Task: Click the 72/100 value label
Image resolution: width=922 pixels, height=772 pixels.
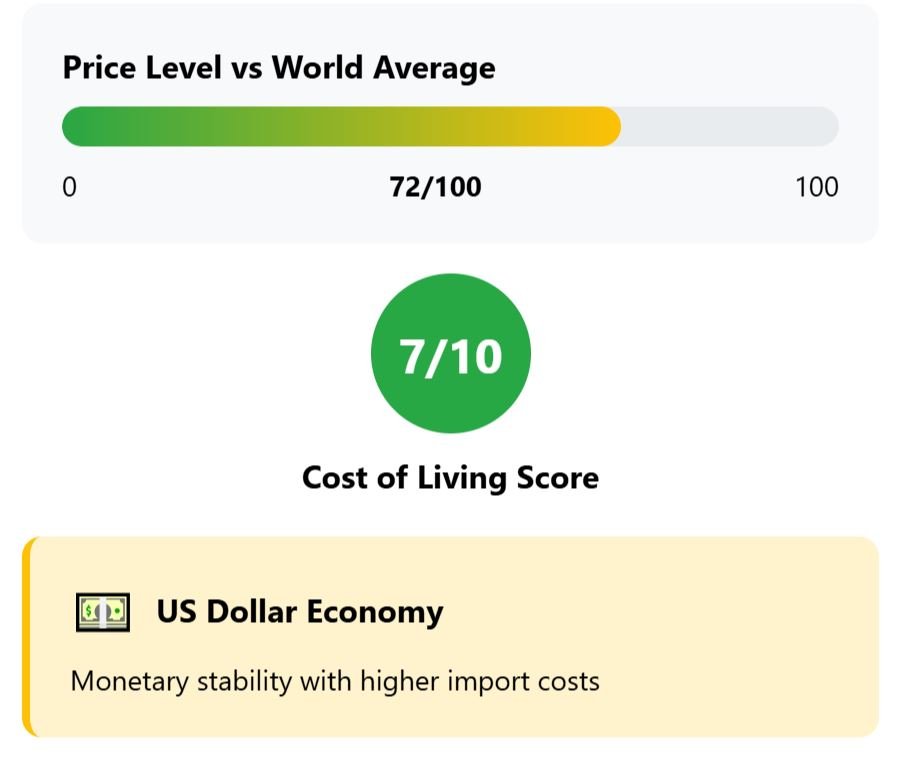Action: [436, 187]
